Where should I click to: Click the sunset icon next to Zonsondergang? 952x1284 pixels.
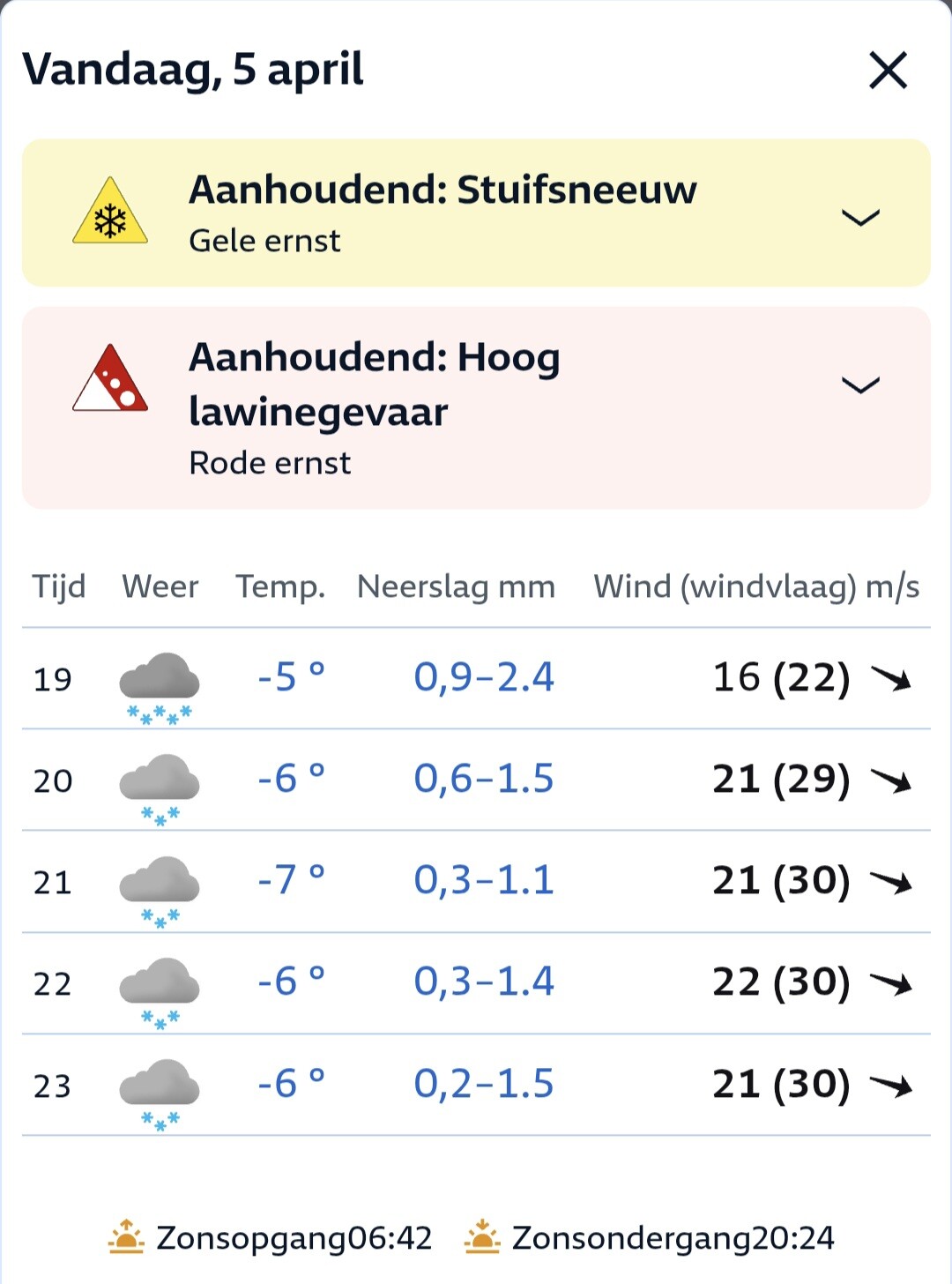pyautogui.click(x=481, y=1237)
